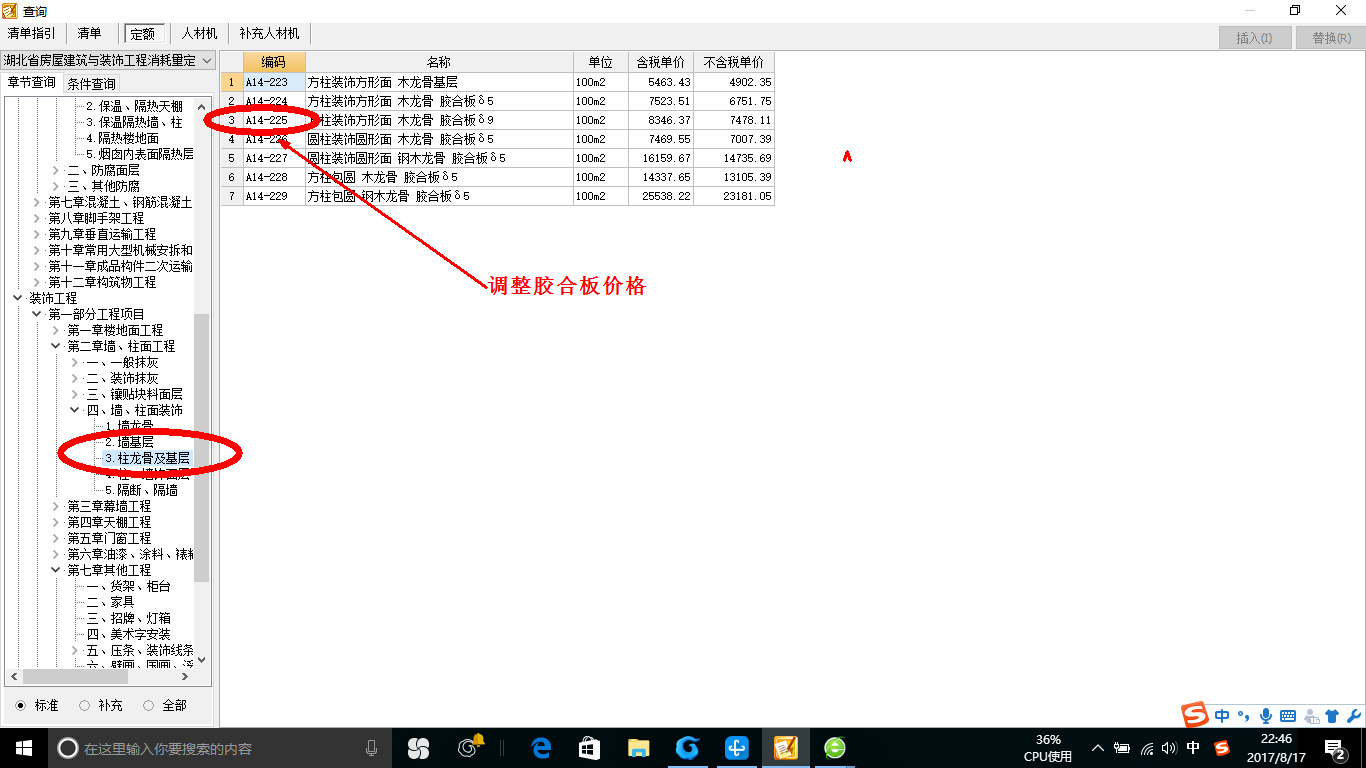Expand 五、压条、装饰线条 node

click(75, 650)
